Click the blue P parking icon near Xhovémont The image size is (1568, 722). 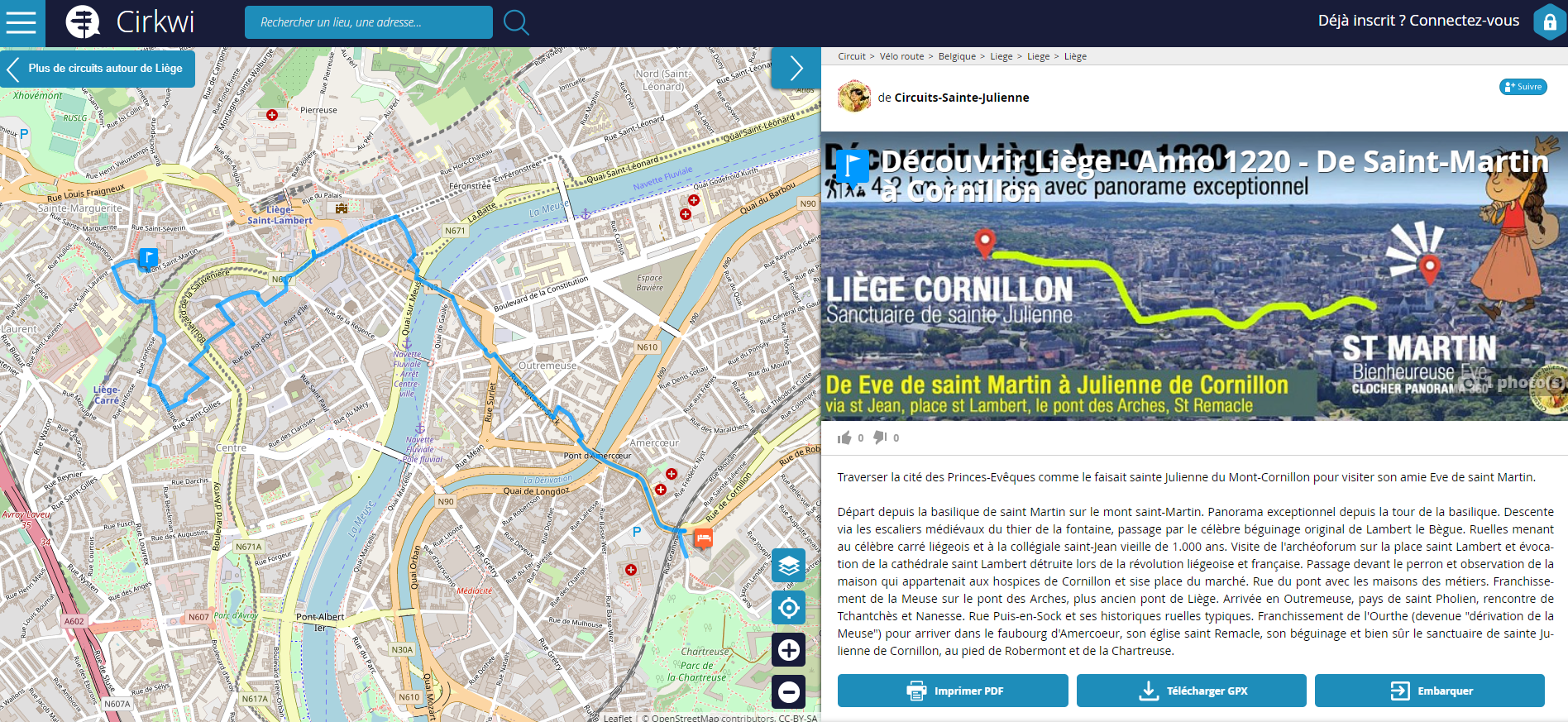coord(24,133)
